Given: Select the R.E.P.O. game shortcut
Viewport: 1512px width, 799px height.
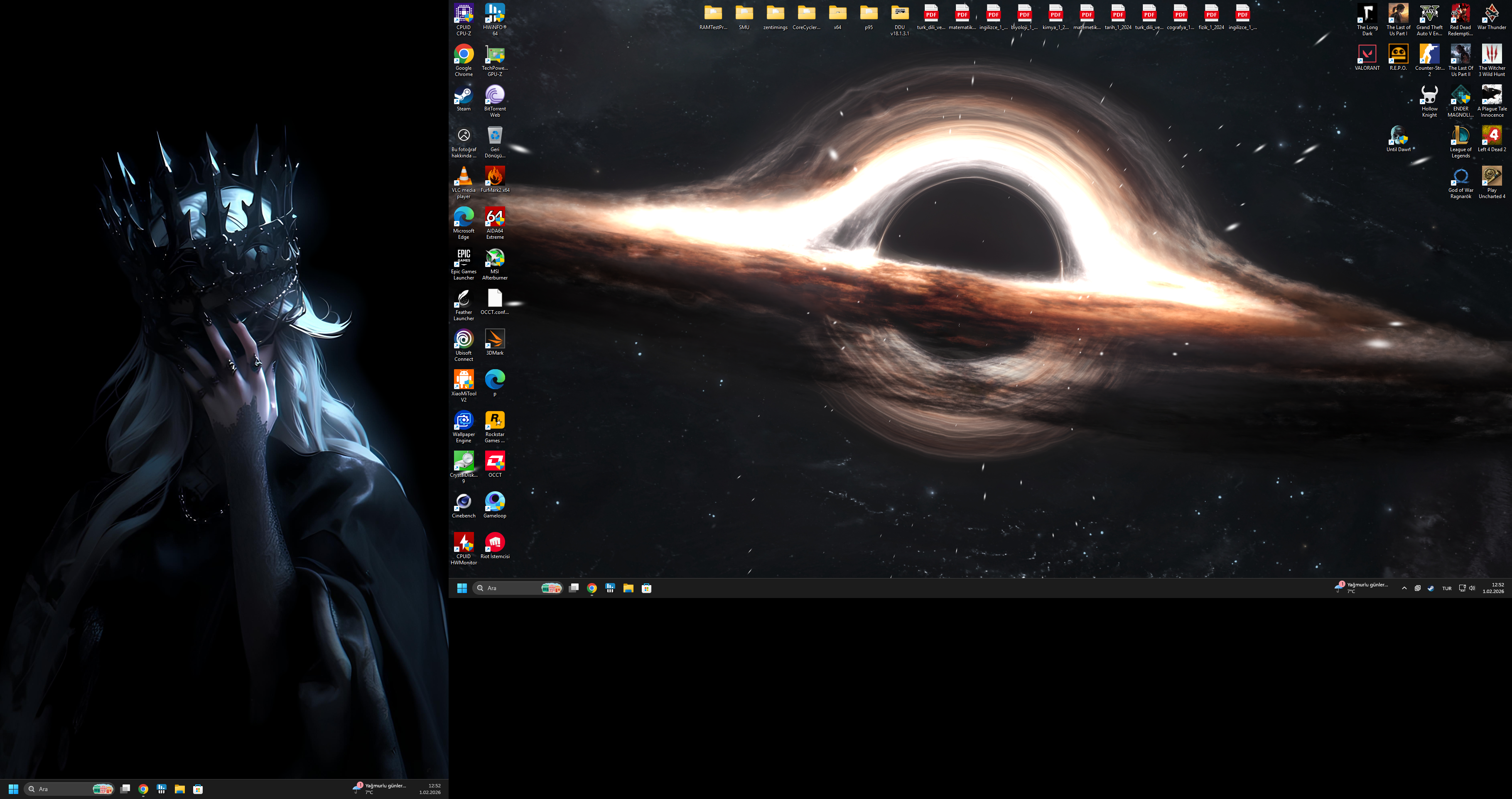Looking at the screenshot, I should [x=1398, y=57].
